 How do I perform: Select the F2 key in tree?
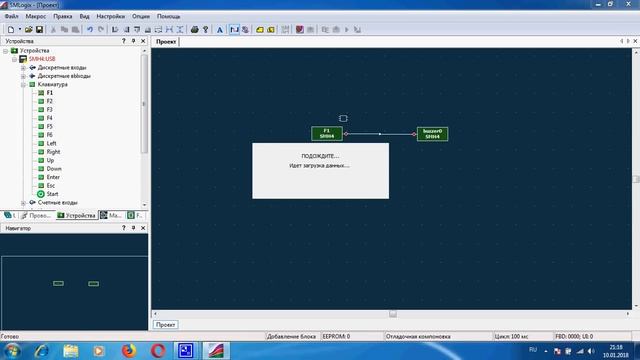point(49,101)
